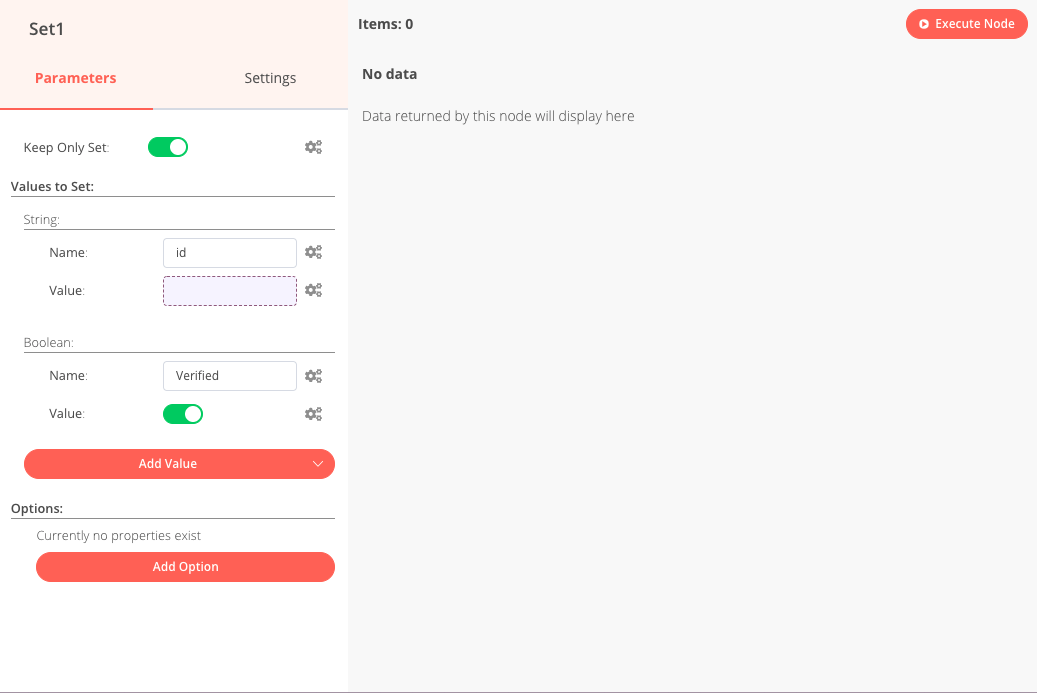Viewport: 1037px width, 693px height.
Task: Open gear options for Boolean Value
Action: click(x=313, y=414)
